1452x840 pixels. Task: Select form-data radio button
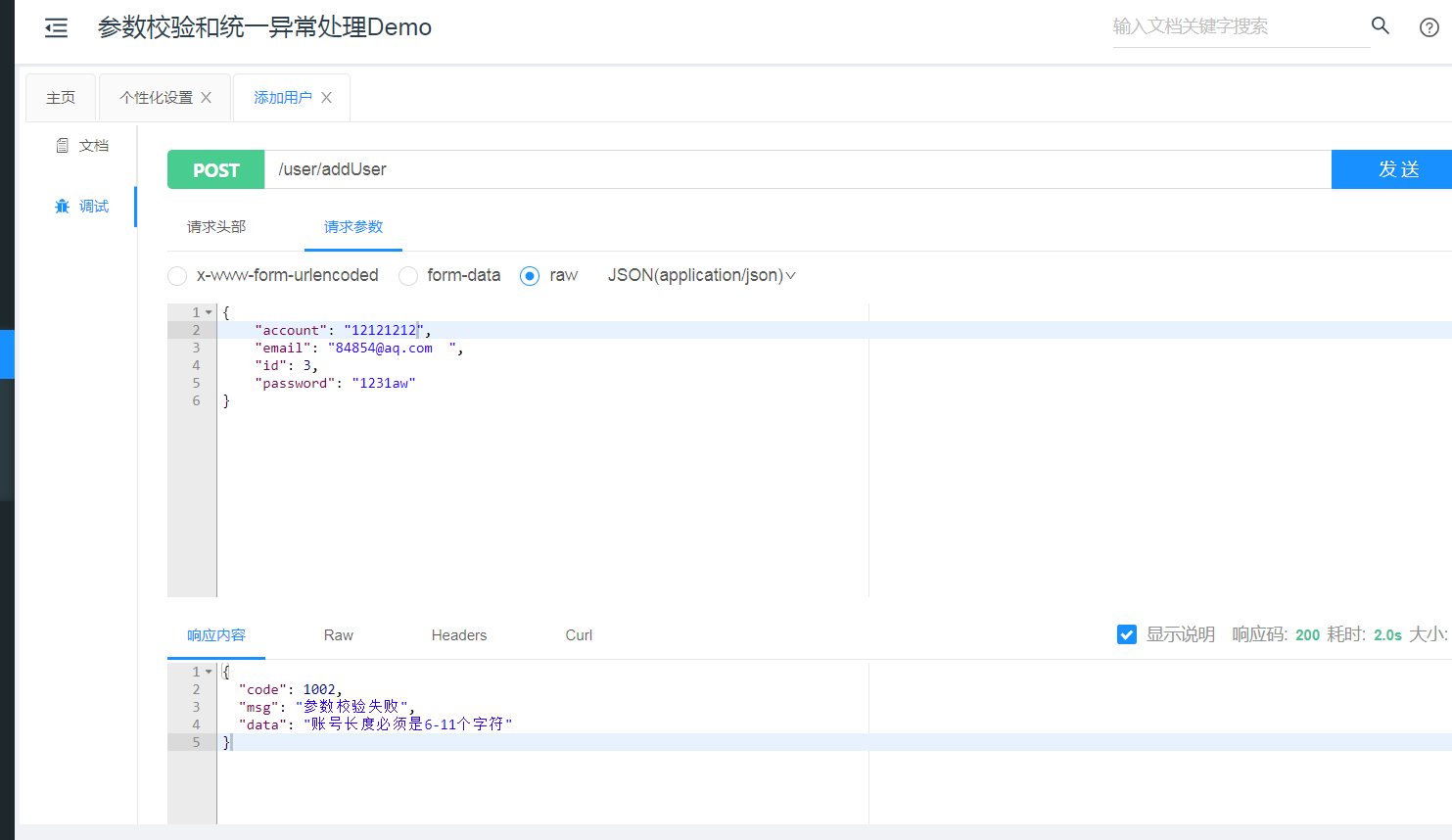[408, 276]
